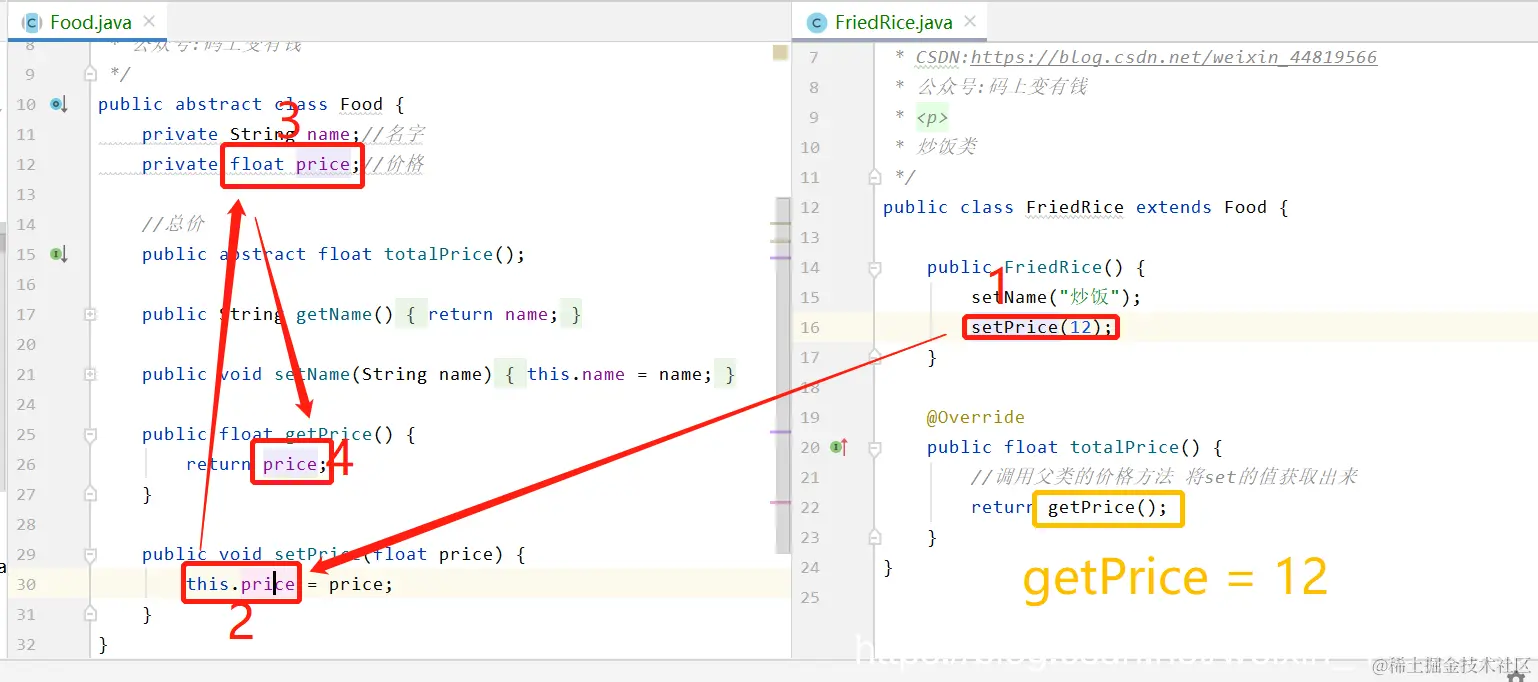
Task: Click the overrides-method gutter icon on FriedRice line 20
Action: tap(840, 447)
